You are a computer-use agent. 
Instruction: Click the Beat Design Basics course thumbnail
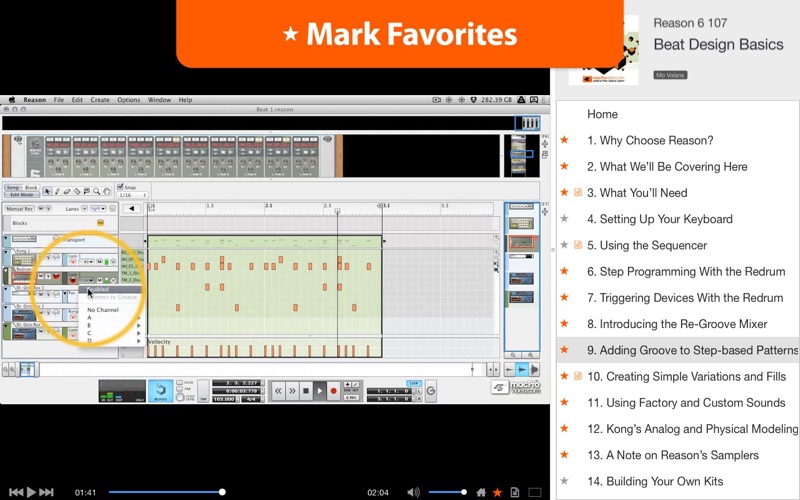tap(604, 50)
